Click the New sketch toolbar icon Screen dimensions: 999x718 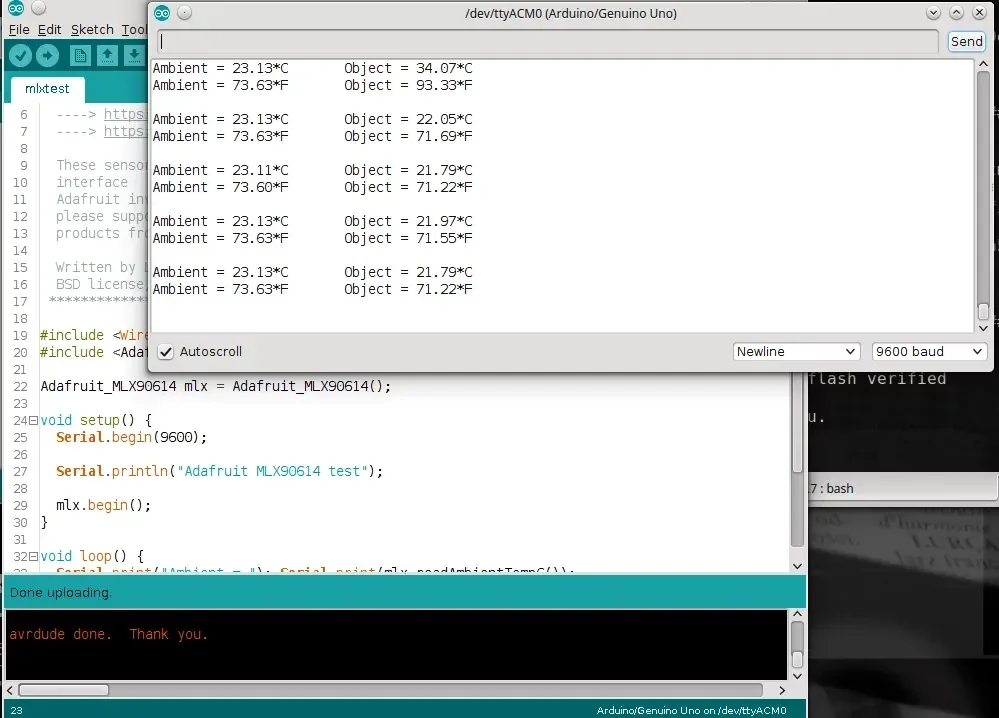click(80, 56)
